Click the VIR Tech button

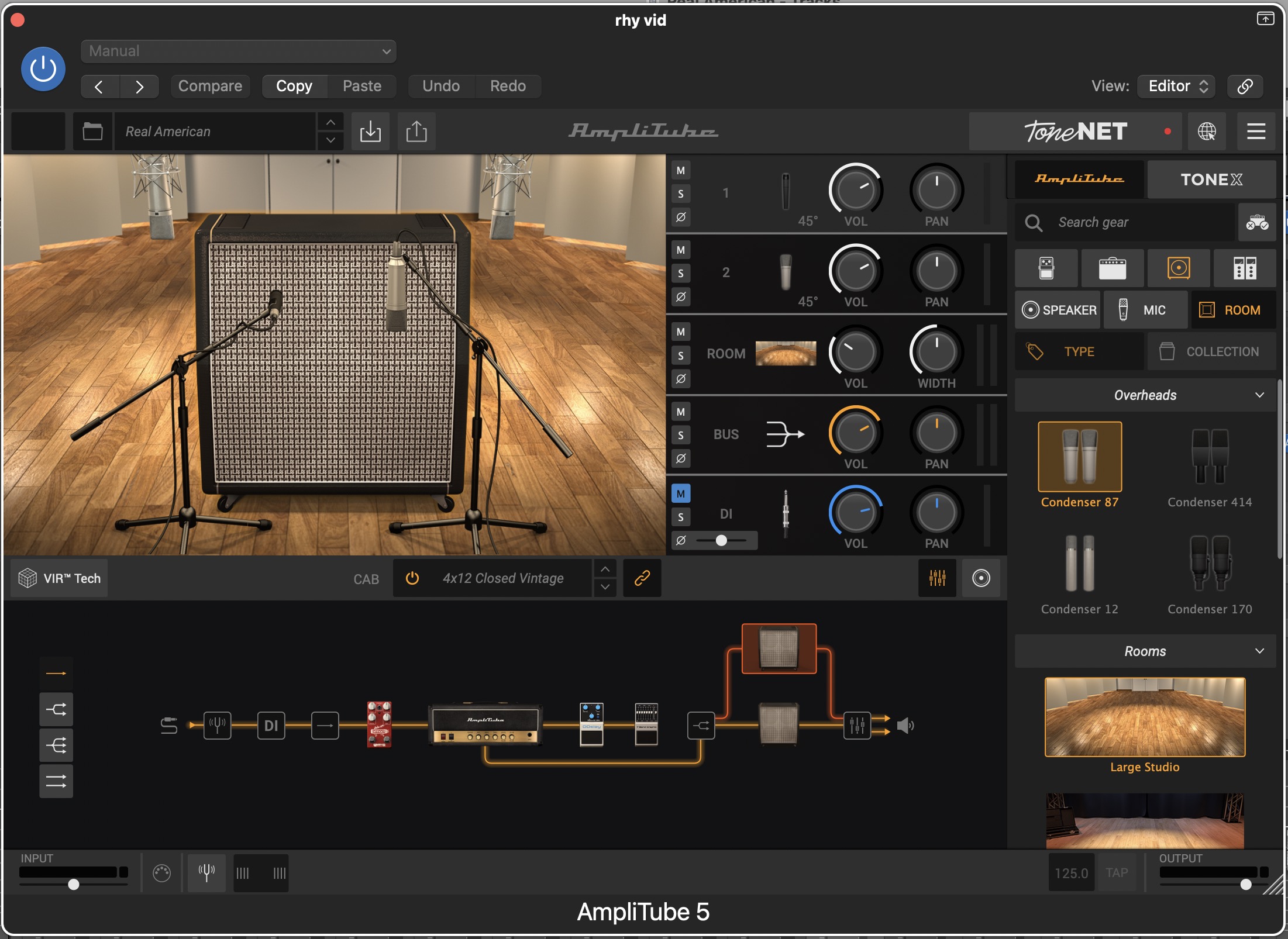(x=59, y=578)
